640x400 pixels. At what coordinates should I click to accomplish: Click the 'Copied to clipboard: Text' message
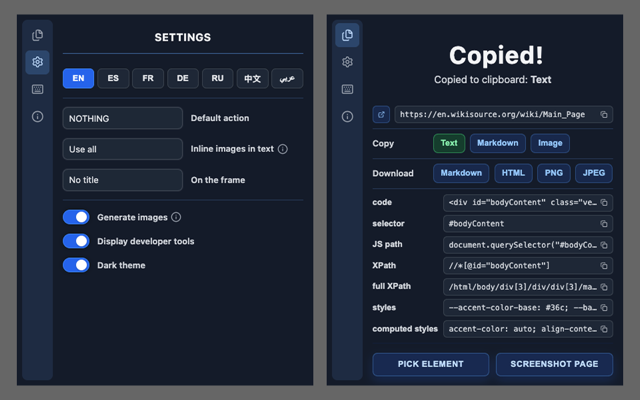pyautogui.click(x=493, y=80)
